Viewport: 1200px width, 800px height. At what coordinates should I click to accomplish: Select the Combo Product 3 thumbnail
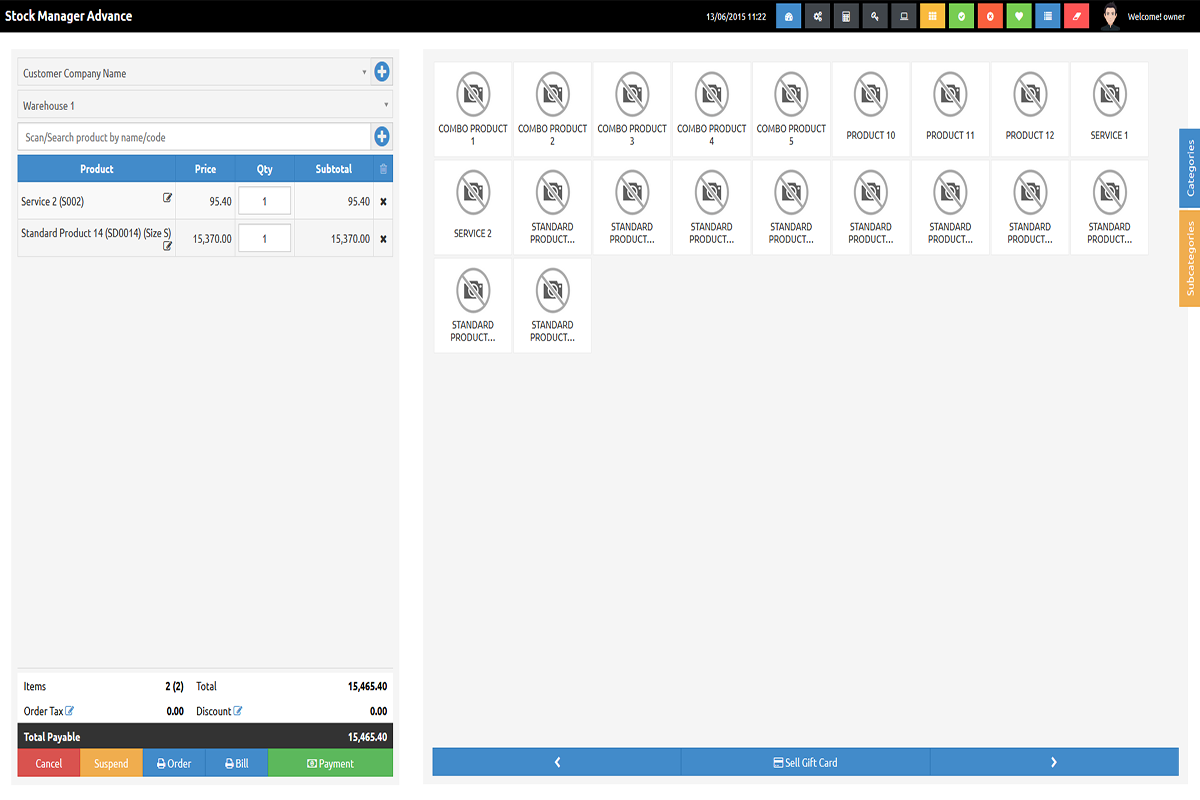pyautogui.click(x=632, y=109)
